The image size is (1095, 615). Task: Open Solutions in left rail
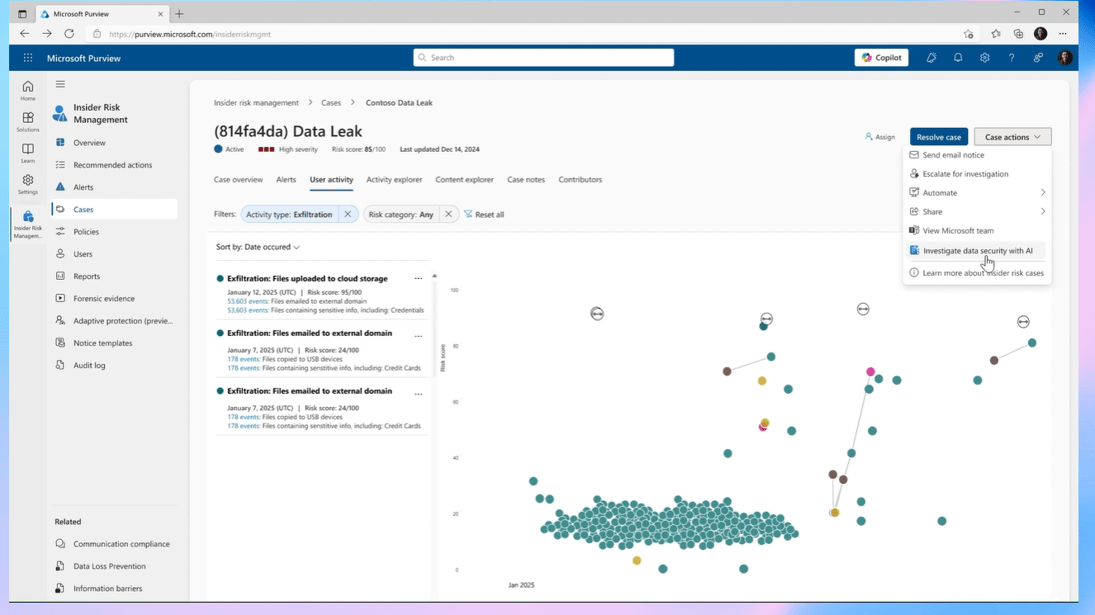[x=28, y=121]
